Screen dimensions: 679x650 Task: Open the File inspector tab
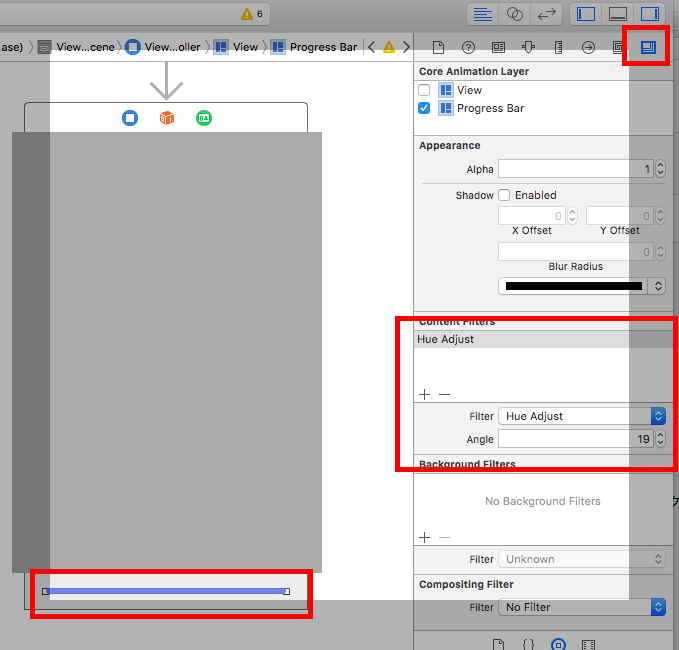pyautogui.click(x=438, y=47)
